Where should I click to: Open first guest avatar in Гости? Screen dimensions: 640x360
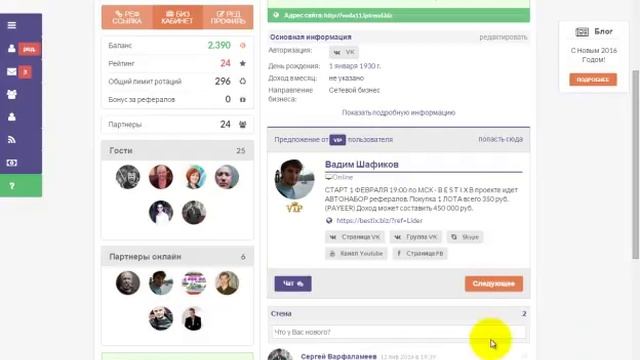tap(128, 177)
